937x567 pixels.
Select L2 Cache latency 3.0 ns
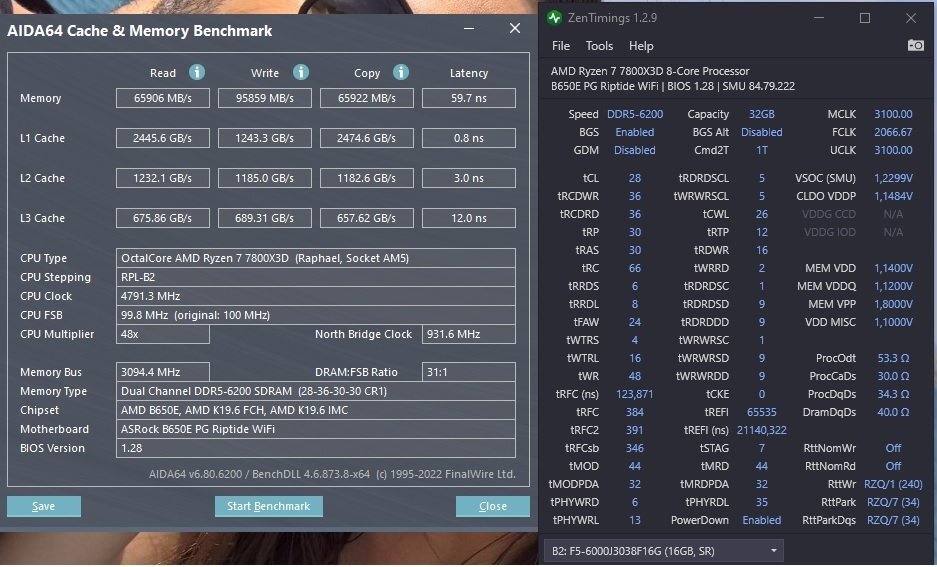(468, 178)
